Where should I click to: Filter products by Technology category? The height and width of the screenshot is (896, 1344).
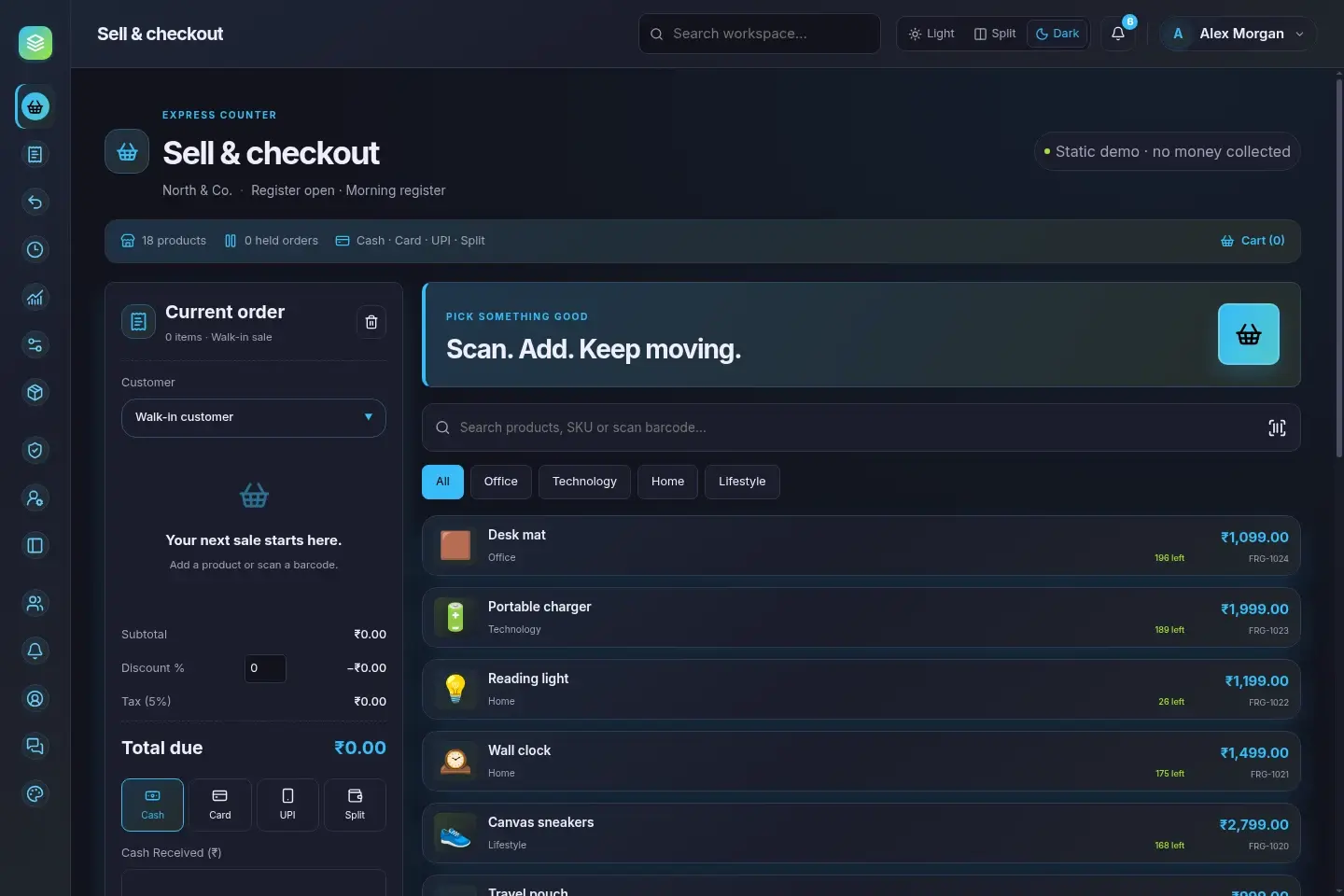point(584,482)
